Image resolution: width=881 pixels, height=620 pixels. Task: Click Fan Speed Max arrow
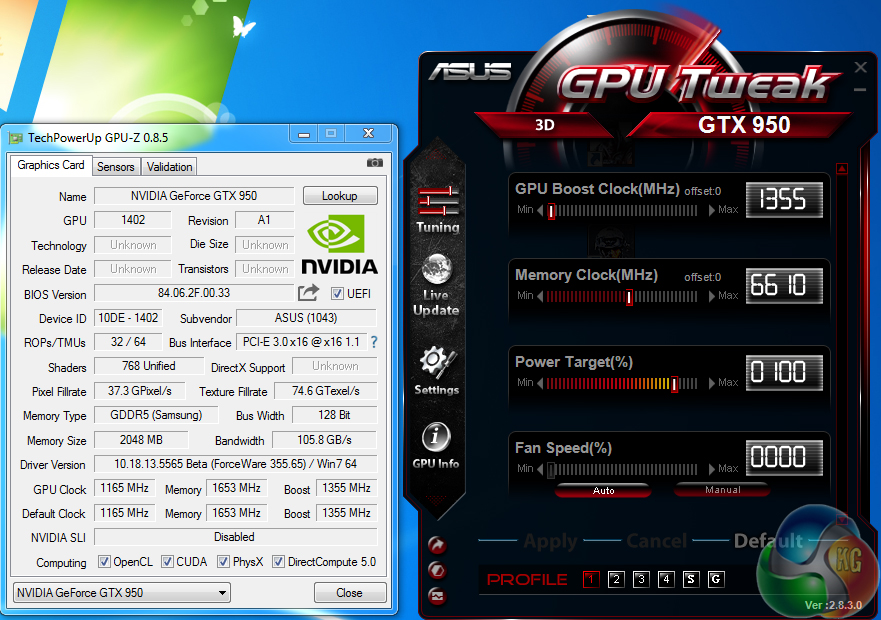[x=712, y=469]
